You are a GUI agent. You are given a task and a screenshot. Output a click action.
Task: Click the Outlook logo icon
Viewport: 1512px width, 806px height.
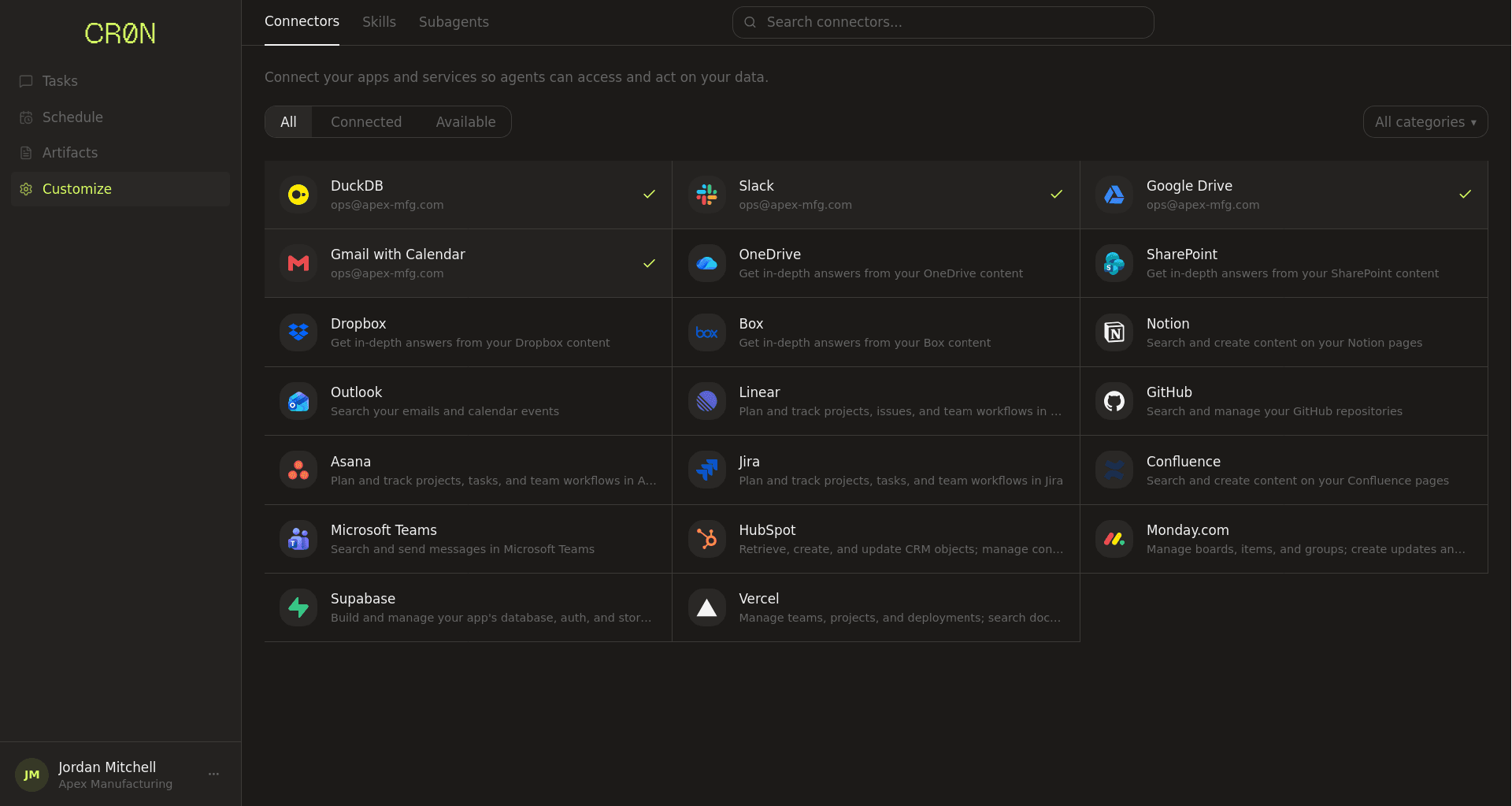(298, 401)
